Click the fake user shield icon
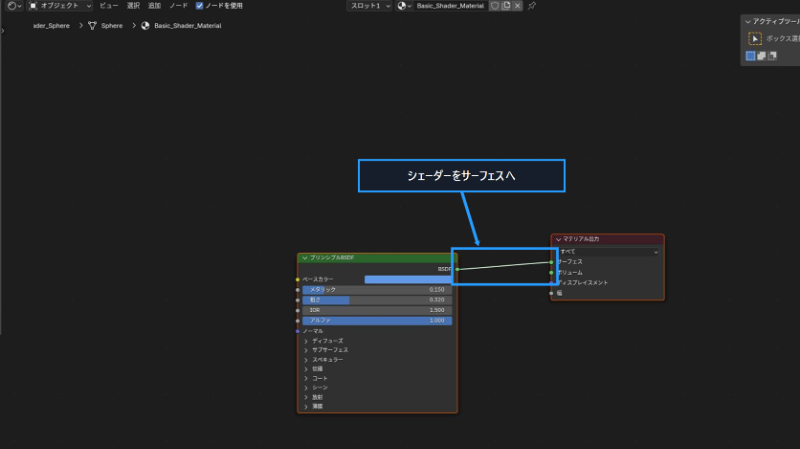The image size is (800, 449). tap(495, 6)
